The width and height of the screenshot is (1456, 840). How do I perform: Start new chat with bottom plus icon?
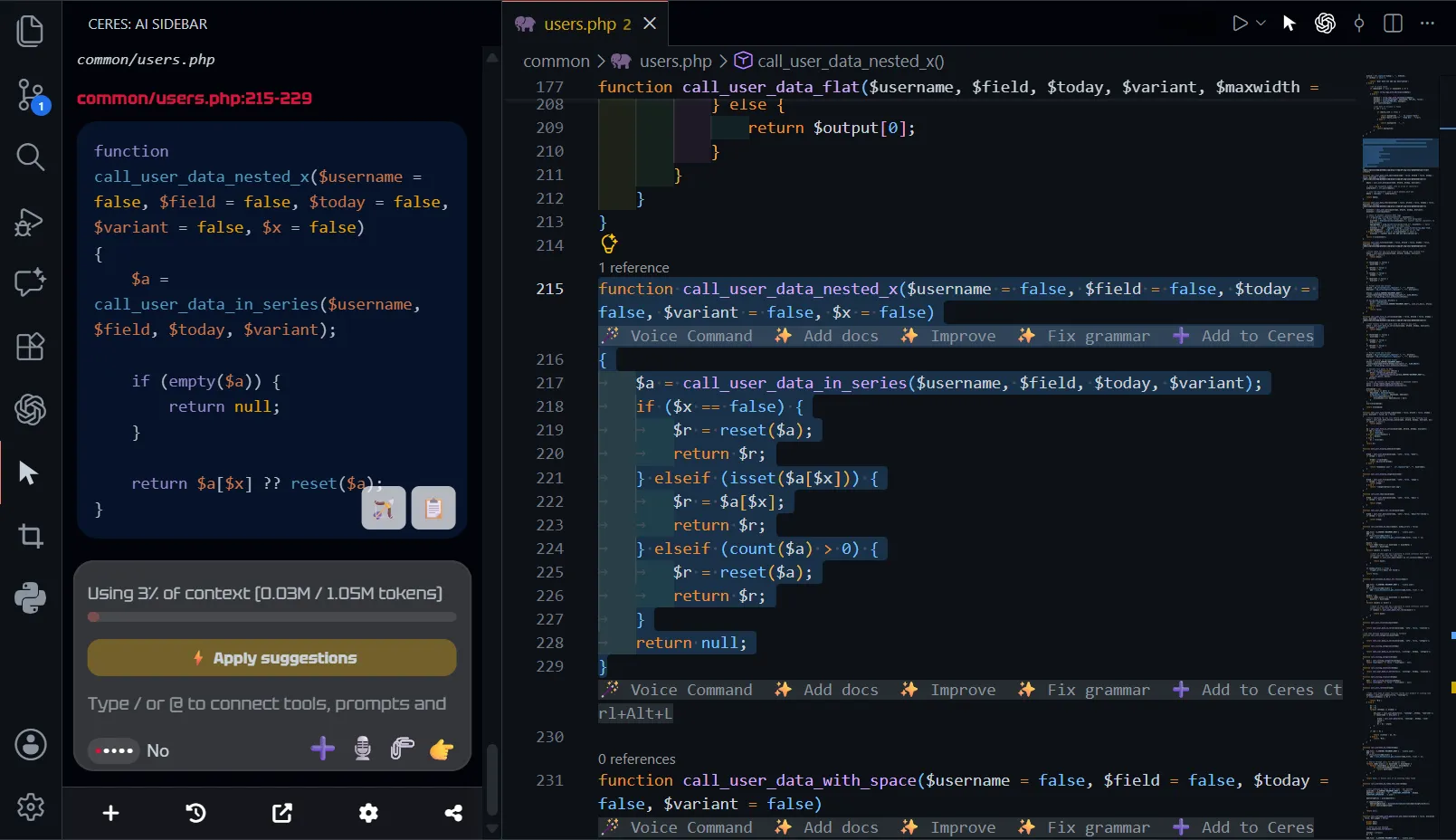(110, 813)
